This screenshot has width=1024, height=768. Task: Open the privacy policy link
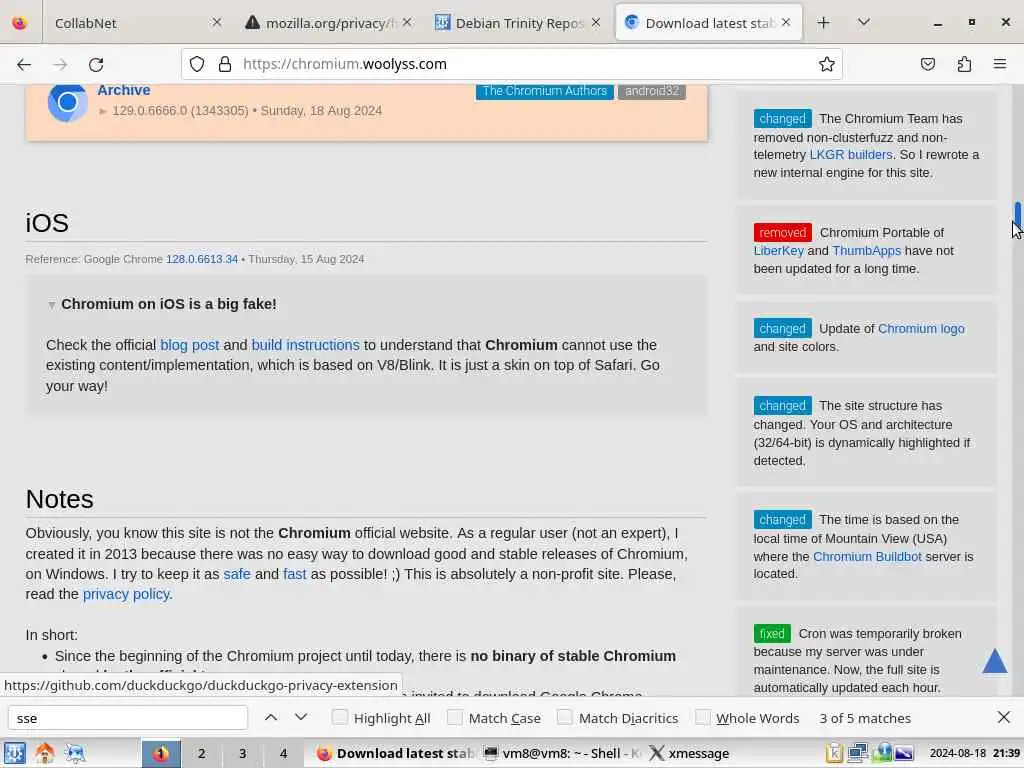pyautogui.click(x=126, y=594)
